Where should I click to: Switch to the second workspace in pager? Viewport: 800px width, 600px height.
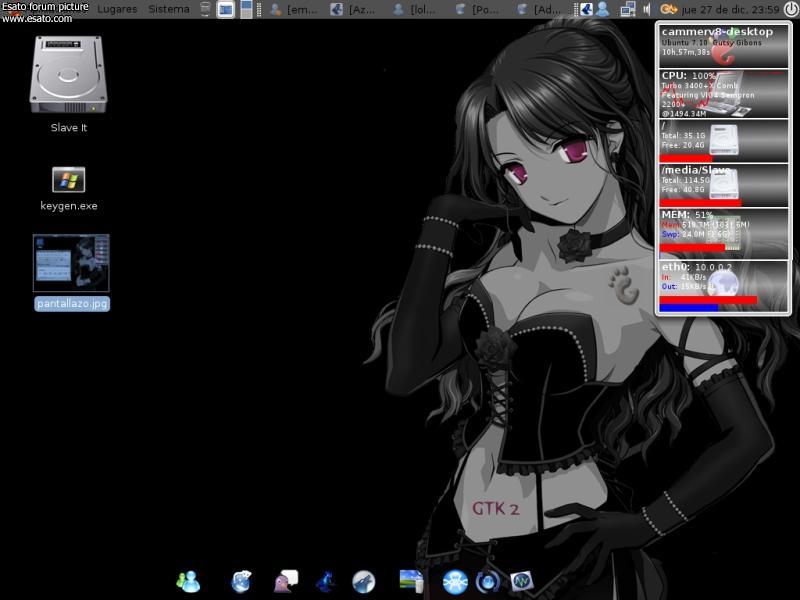point(246,14)
